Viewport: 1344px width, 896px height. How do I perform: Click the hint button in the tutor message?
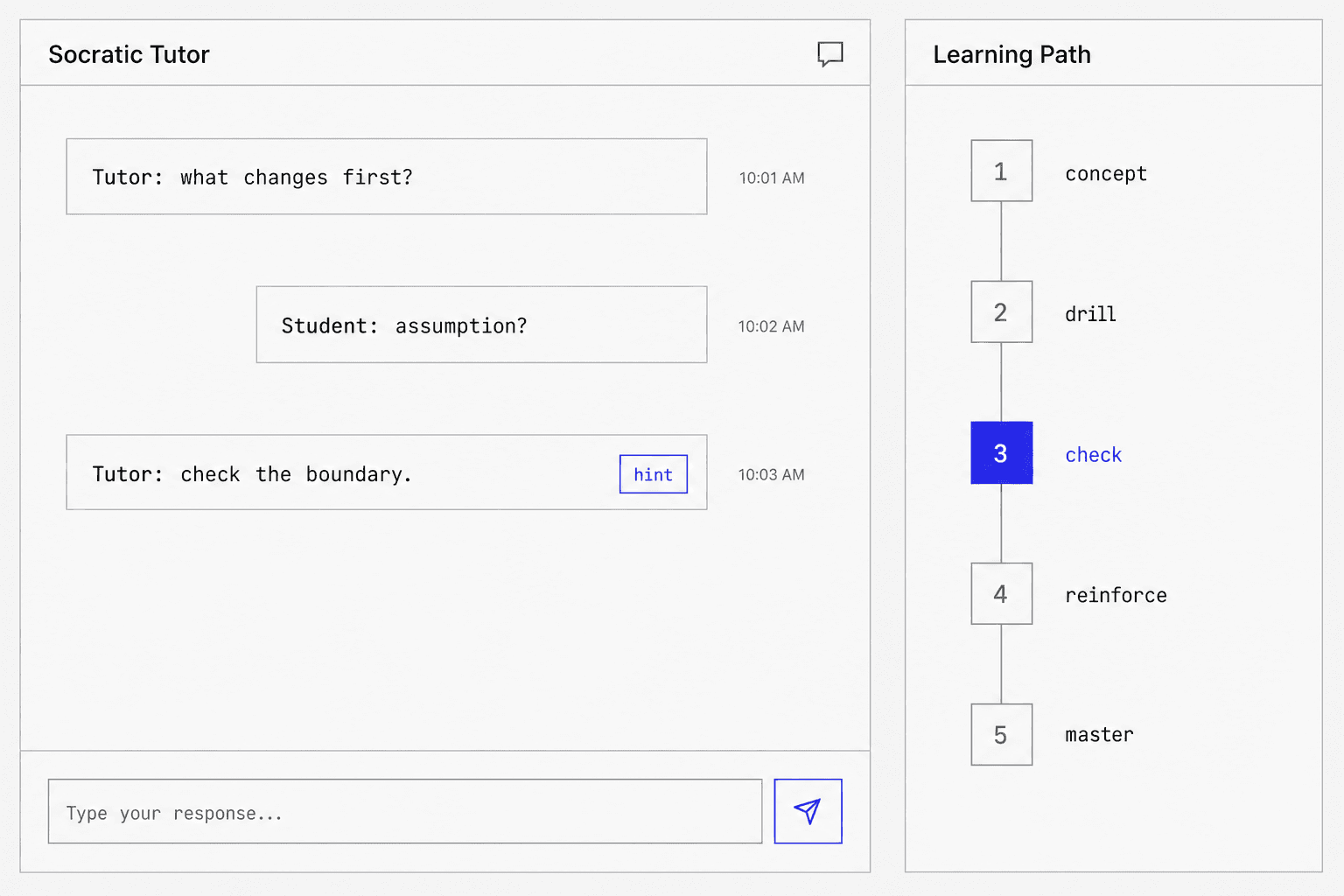(654, 474)
